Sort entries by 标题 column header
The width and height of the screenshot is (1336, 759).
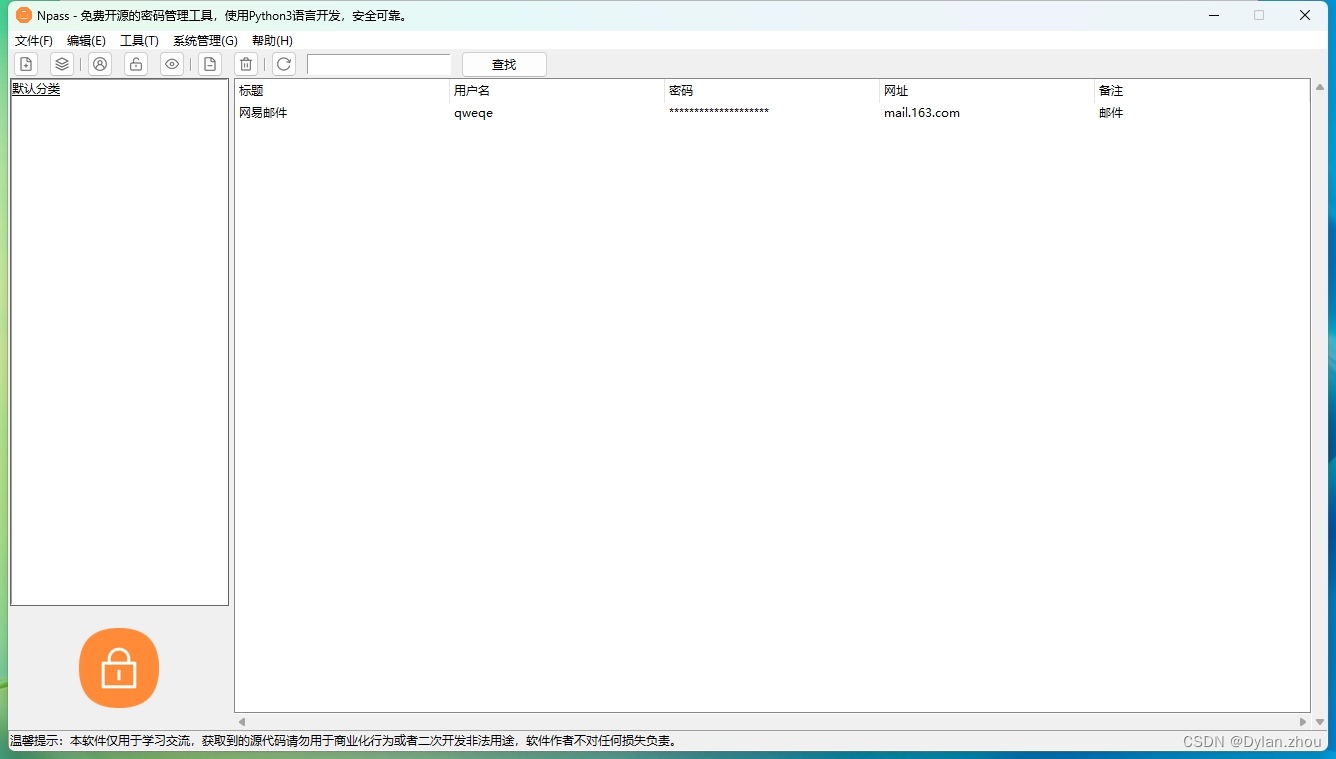point(249,90)
